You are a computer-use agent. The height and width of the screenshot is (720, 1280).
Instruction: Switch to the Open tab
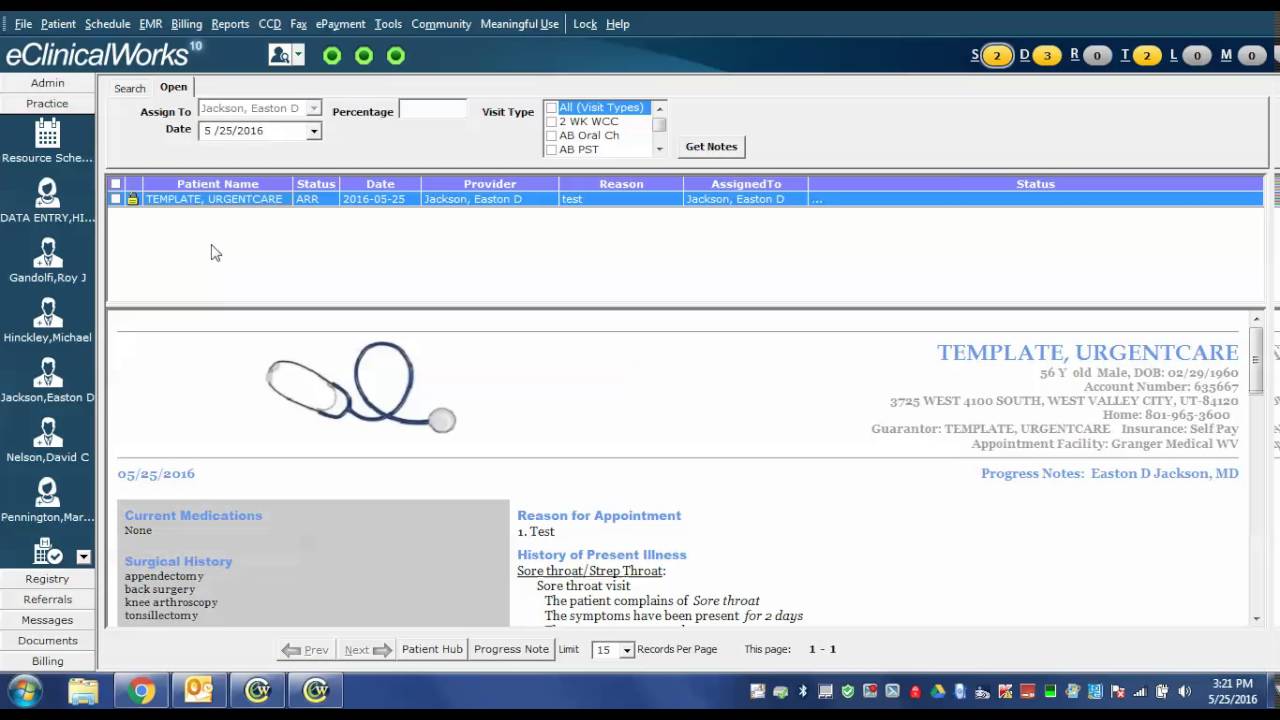point(173,87)
